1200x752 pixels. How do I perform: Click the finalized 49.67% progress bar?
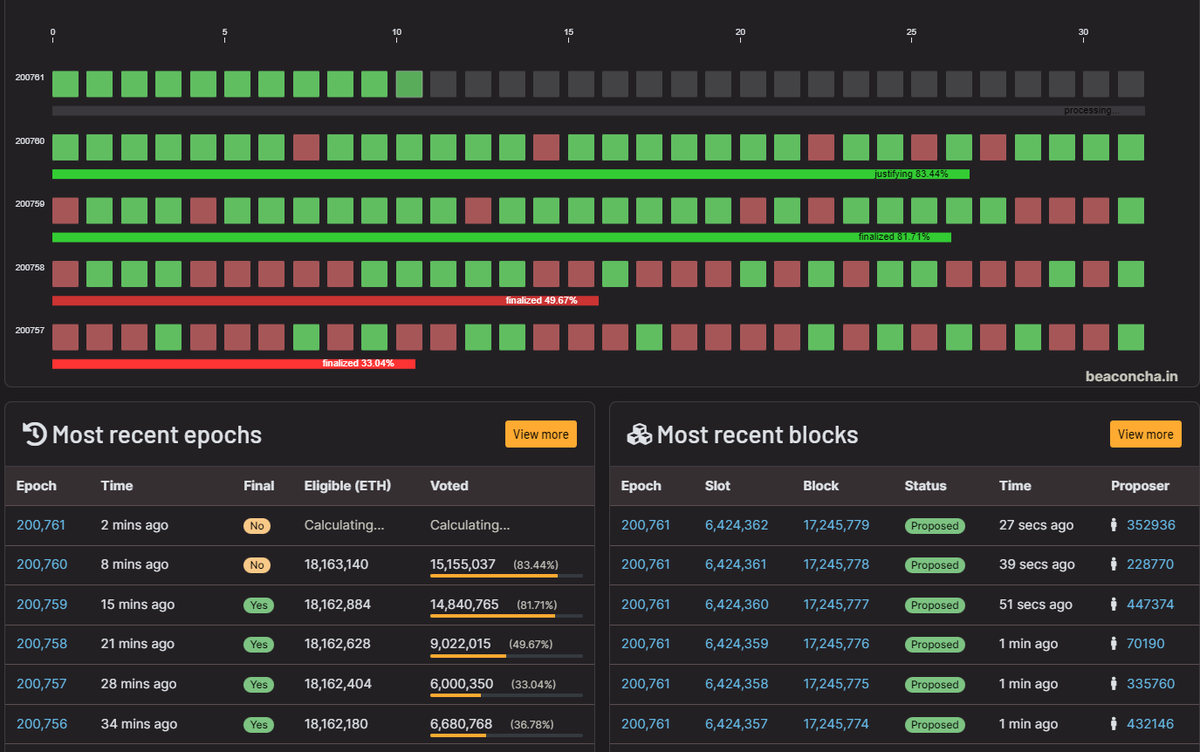(x=325, y=300)
